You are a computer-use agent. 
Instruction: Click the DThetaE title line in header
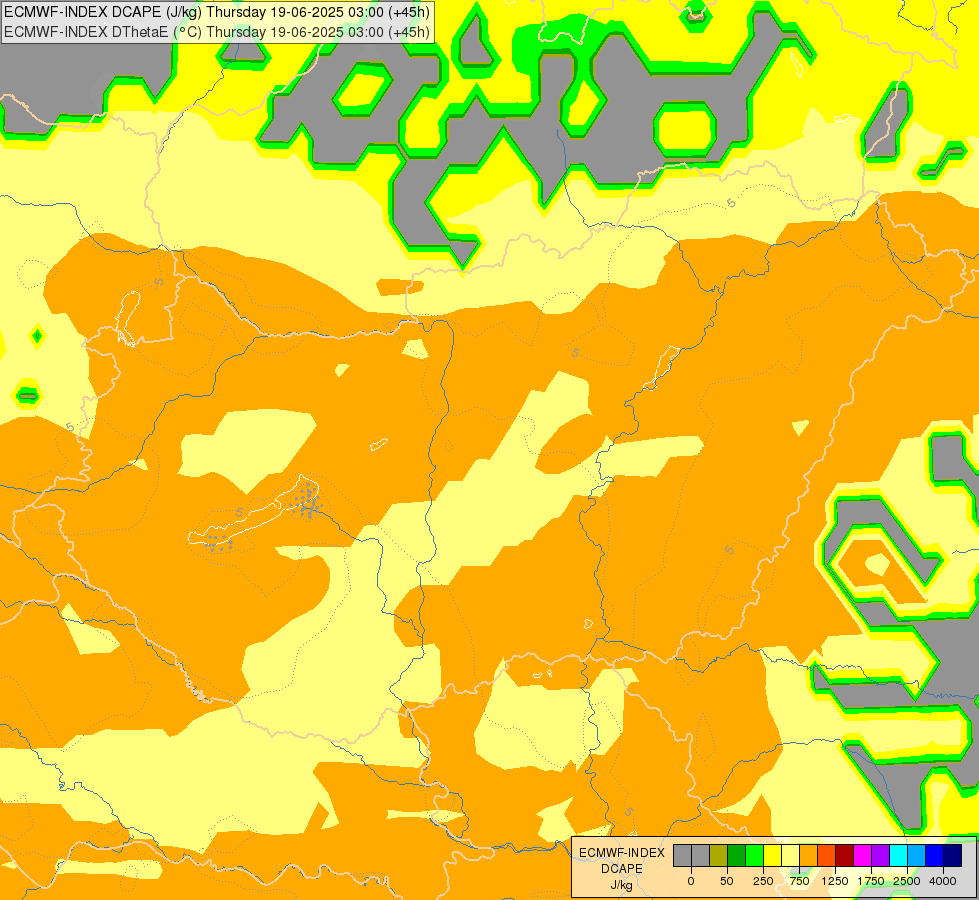[217, 32]
